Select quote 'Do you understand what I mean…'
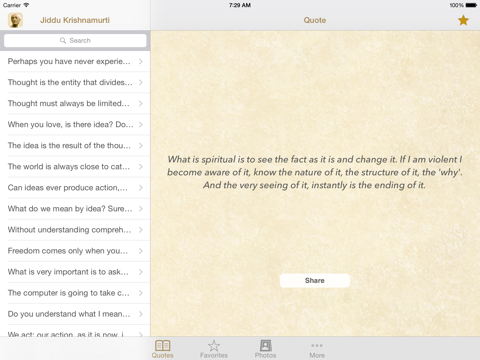480x360 pixels. pyautogui.click(x=75, y=314)
